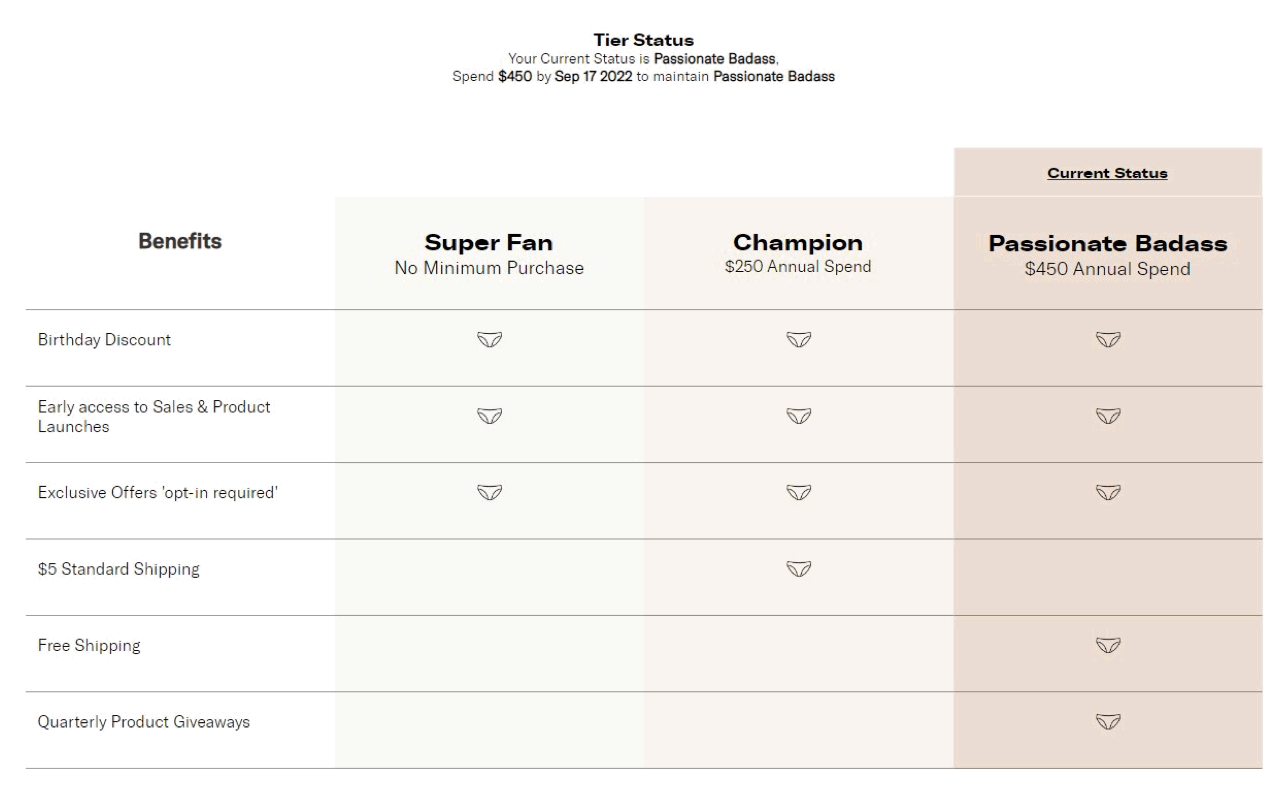This screenshot has width=1280, height=812.
Task: Click Champion Birthday Discount icon
Action: (x=798, y=340)
